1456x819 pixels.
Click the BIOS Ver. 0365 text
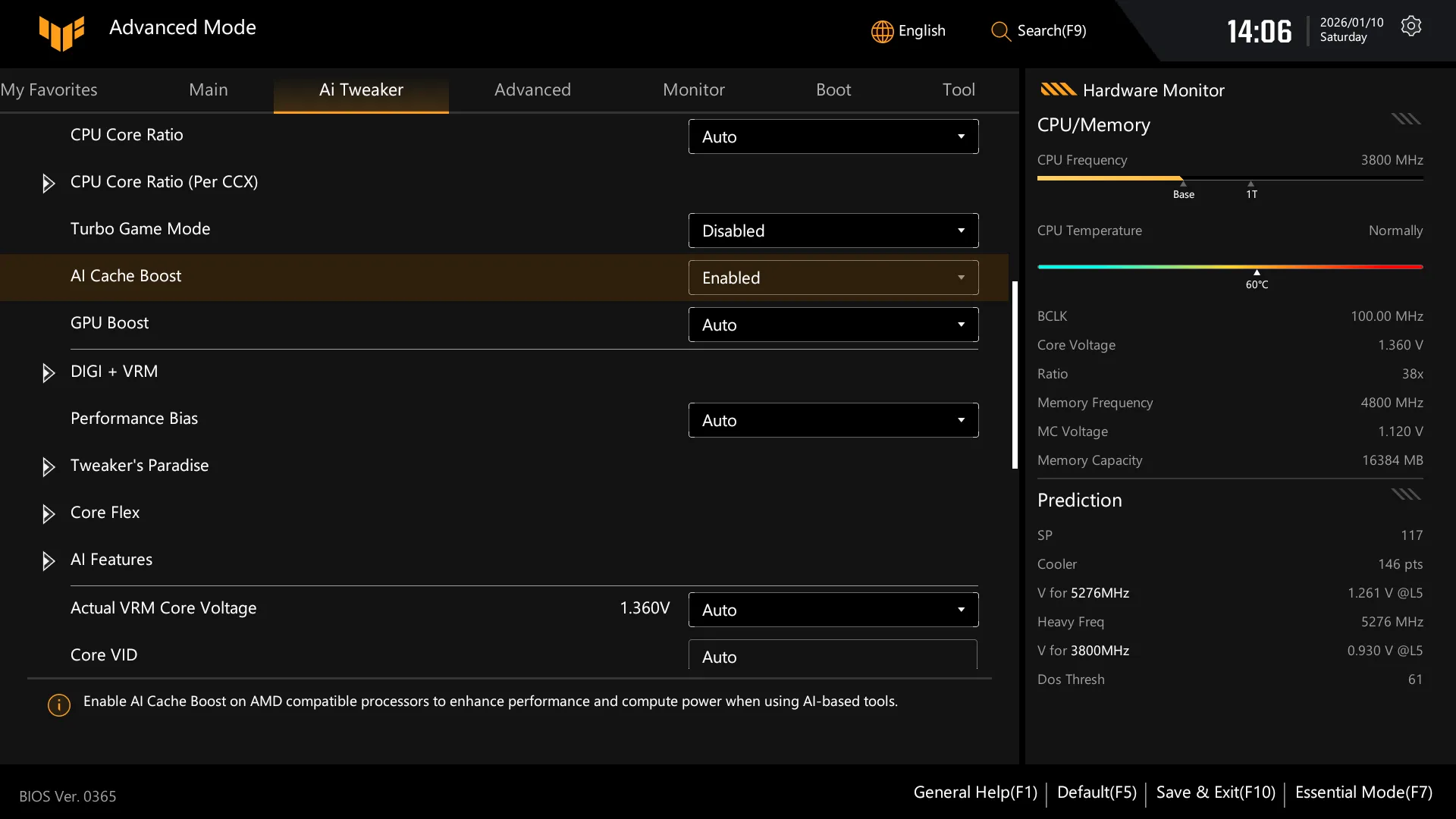[67, 796]
